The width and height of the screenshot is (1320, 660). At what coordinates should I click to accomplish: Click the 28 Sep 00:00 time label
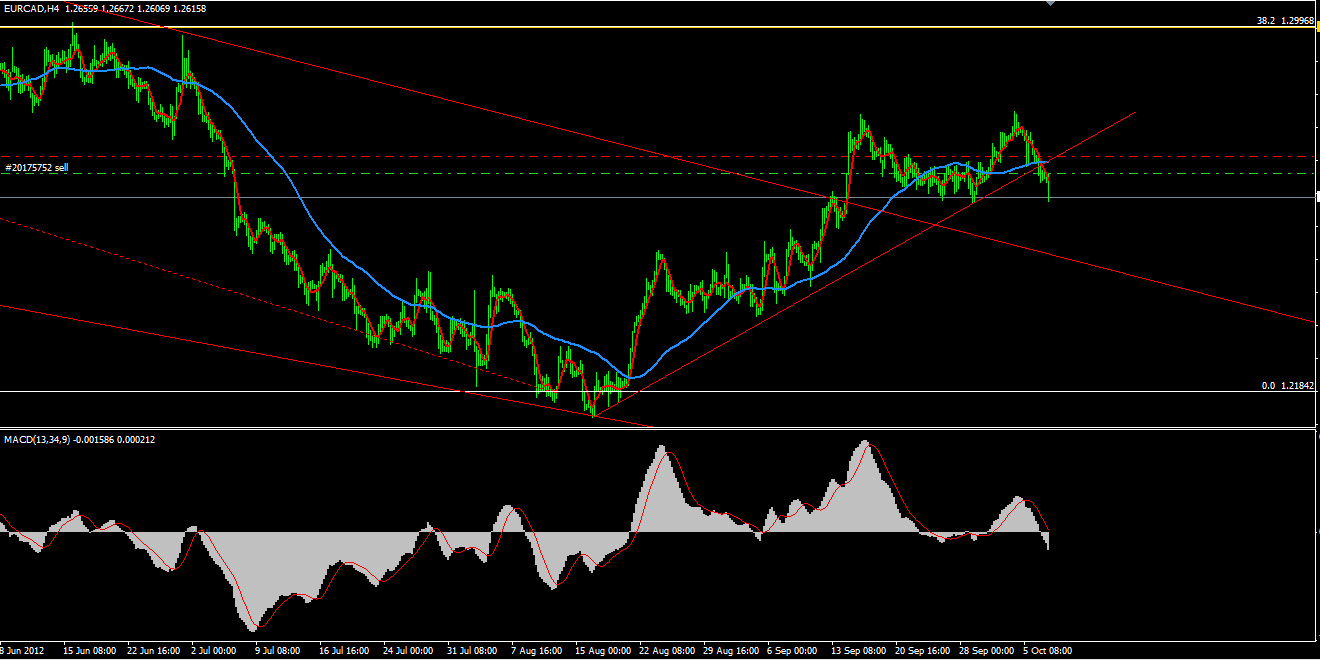986,651
